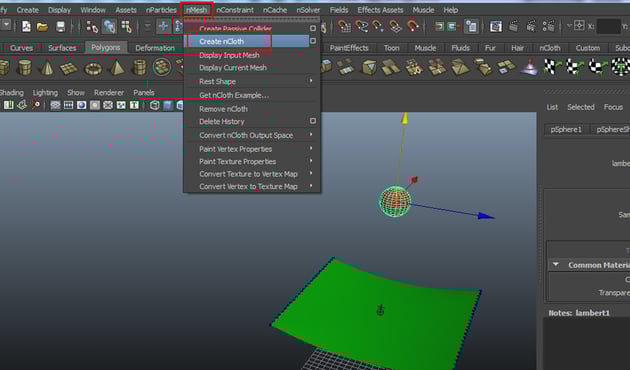This screenshot has width=630, height=370.
Task: Click the circled soccer ball shelf icon
Action: (x=162, y=67)
